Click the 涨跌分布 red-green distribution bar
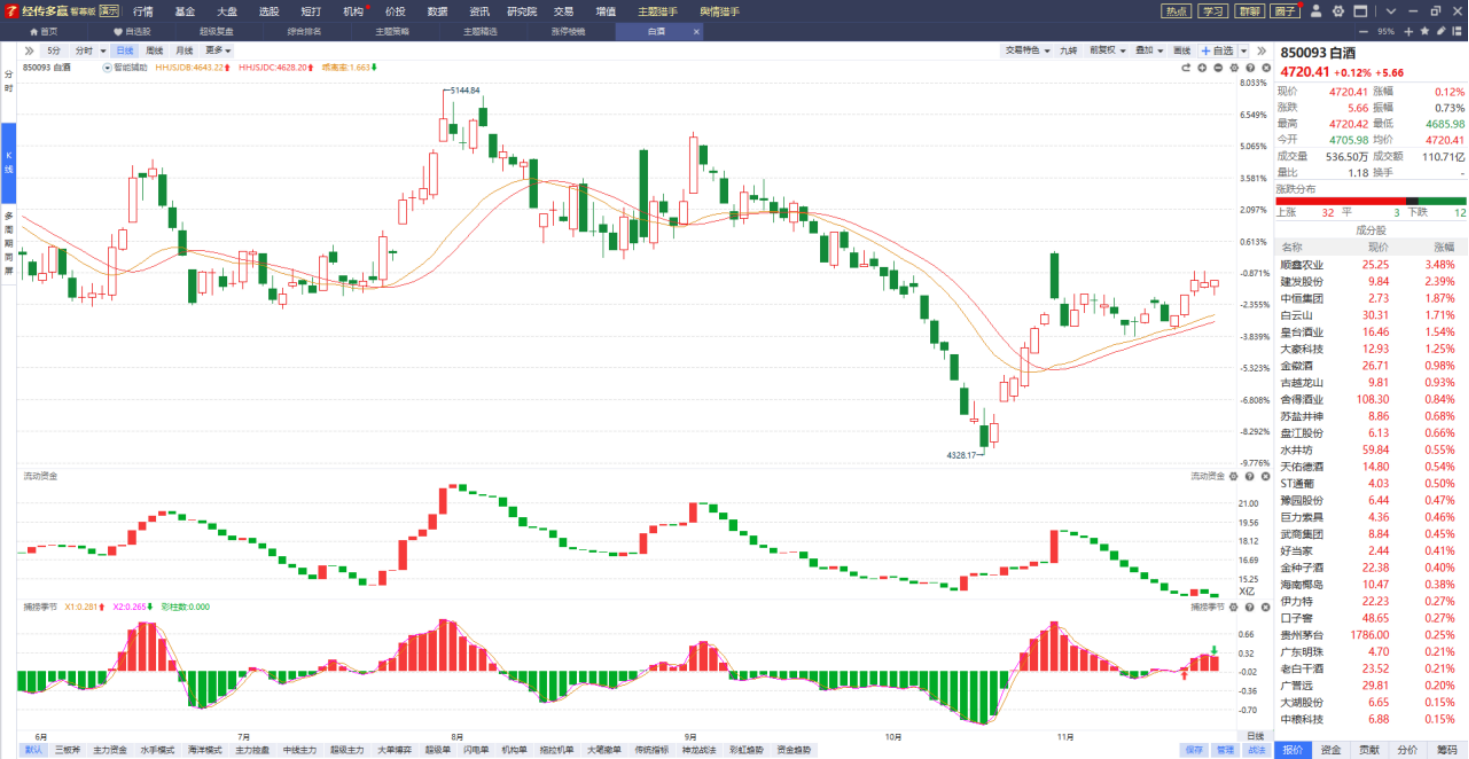The height and width of the screenshot is (759, 1469). pos(1371,201)
